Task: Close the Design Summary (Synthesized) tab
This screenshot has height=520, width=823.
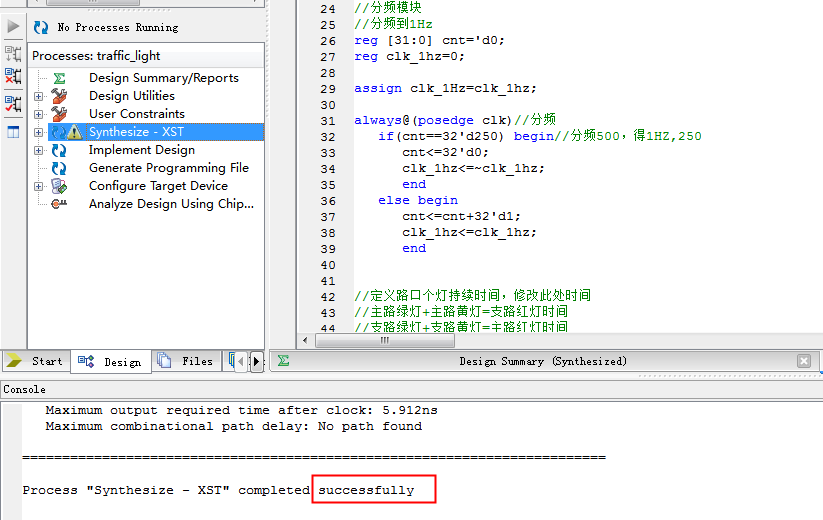Action: click(804, 360)
